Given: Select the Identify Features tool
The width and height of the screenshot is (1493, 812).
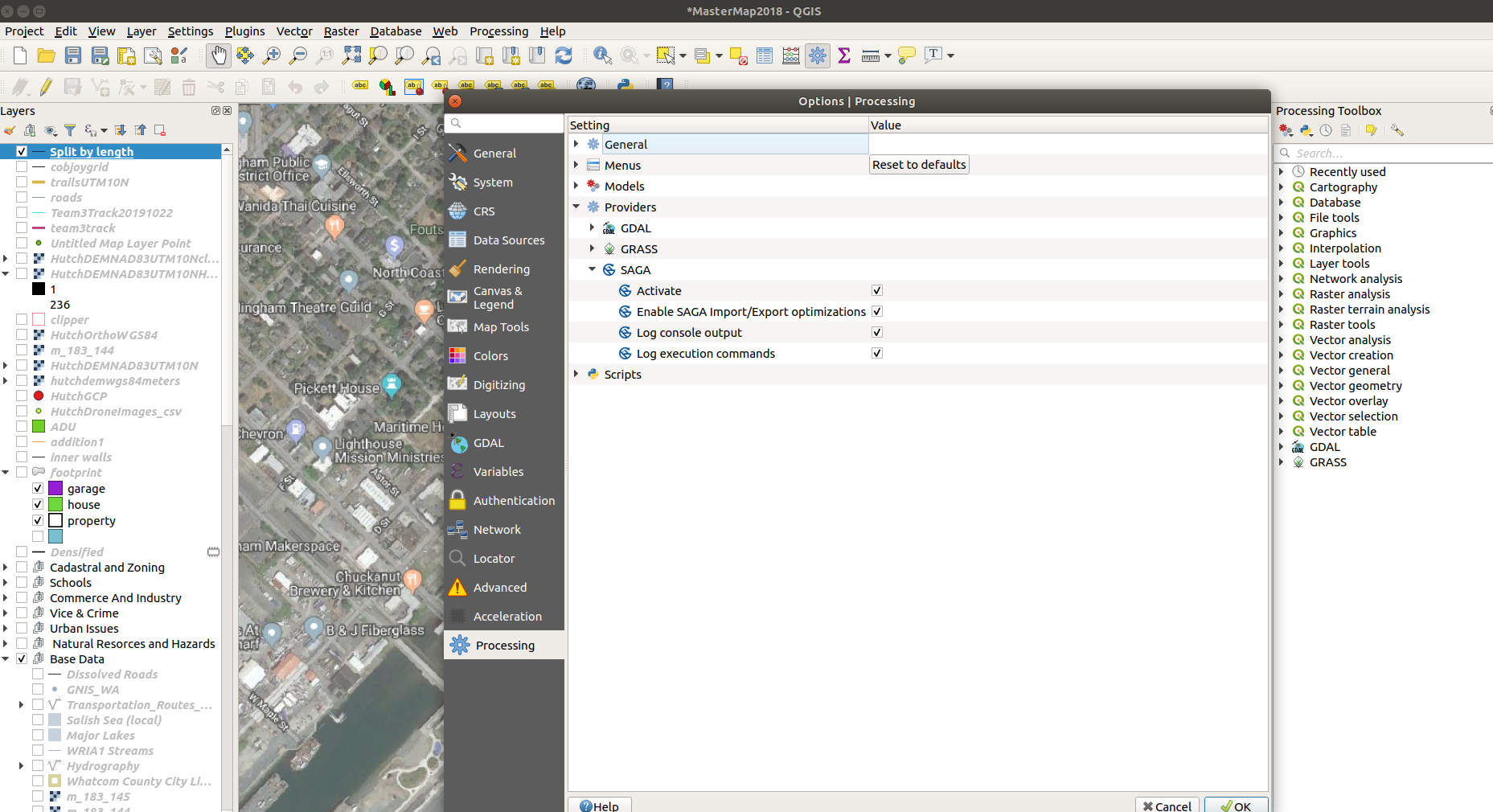Looking at the screenshot, I should click(x=602, y=55).
